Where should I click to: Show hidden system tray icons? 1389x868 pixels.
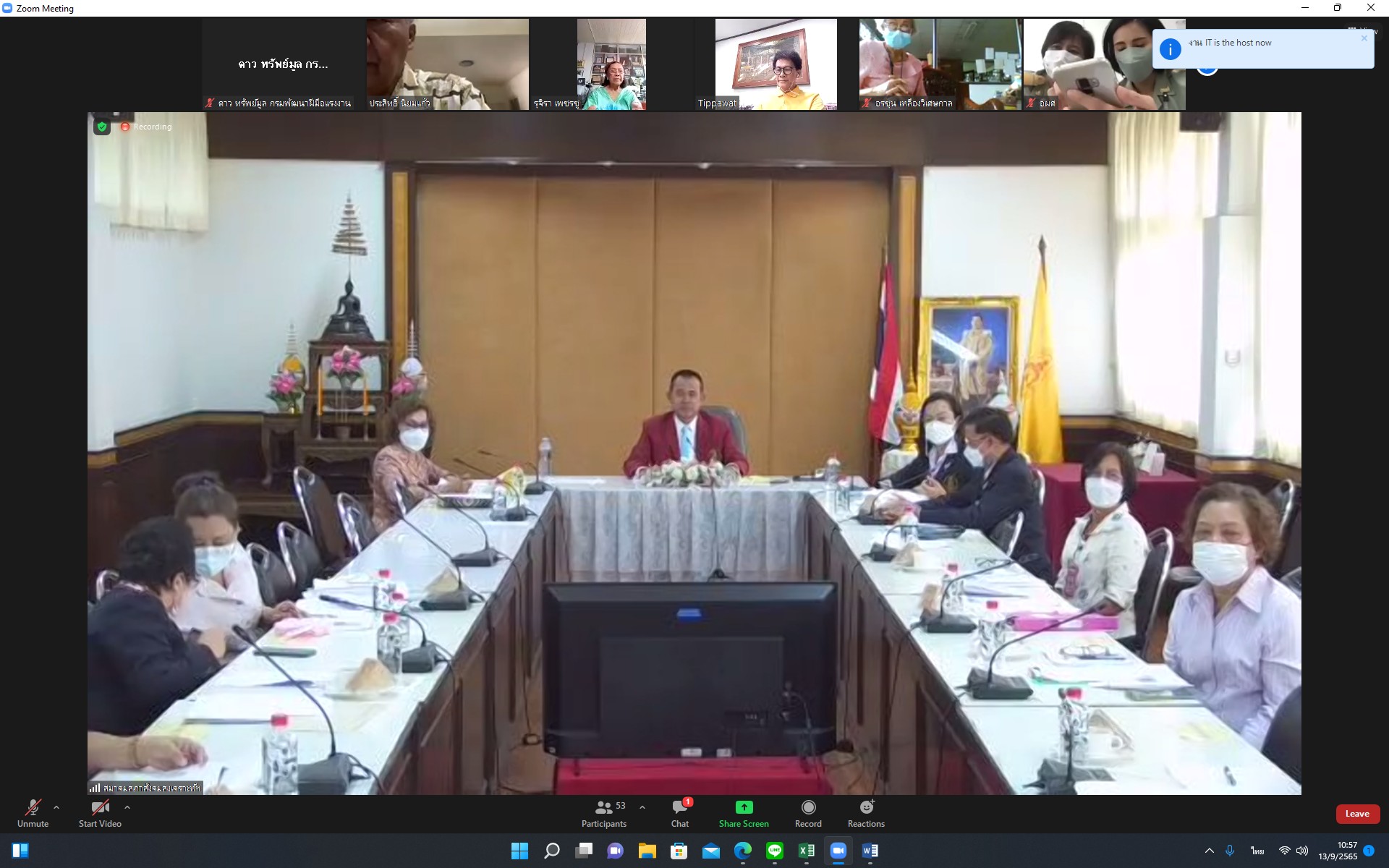point(1209,851)
